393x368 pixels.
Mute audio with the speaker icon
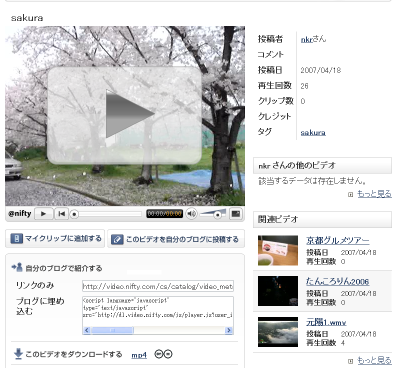[x=191, y=214]
